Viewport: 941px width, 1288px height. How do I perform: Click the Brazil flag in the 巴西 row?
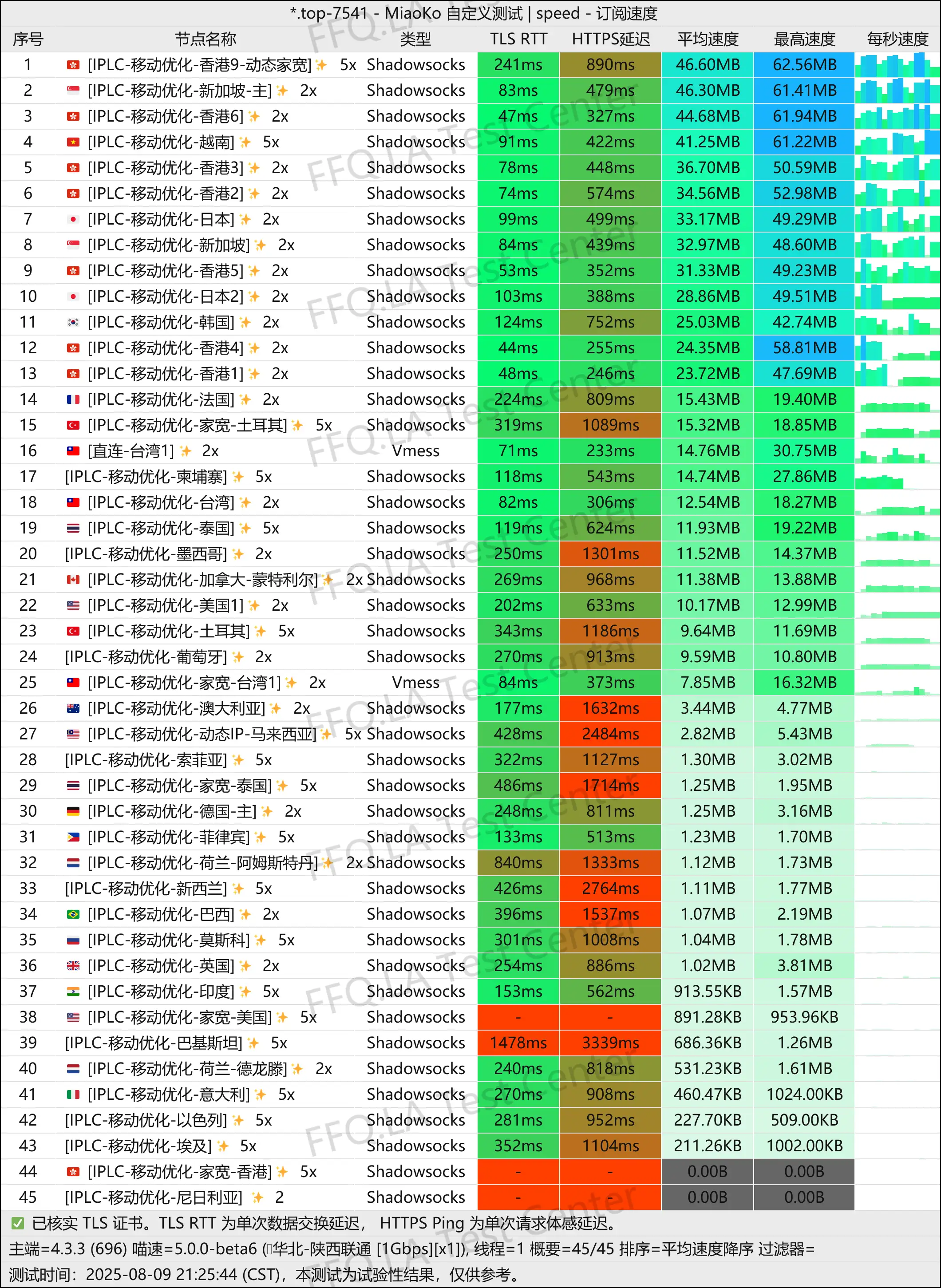point(73,914)
